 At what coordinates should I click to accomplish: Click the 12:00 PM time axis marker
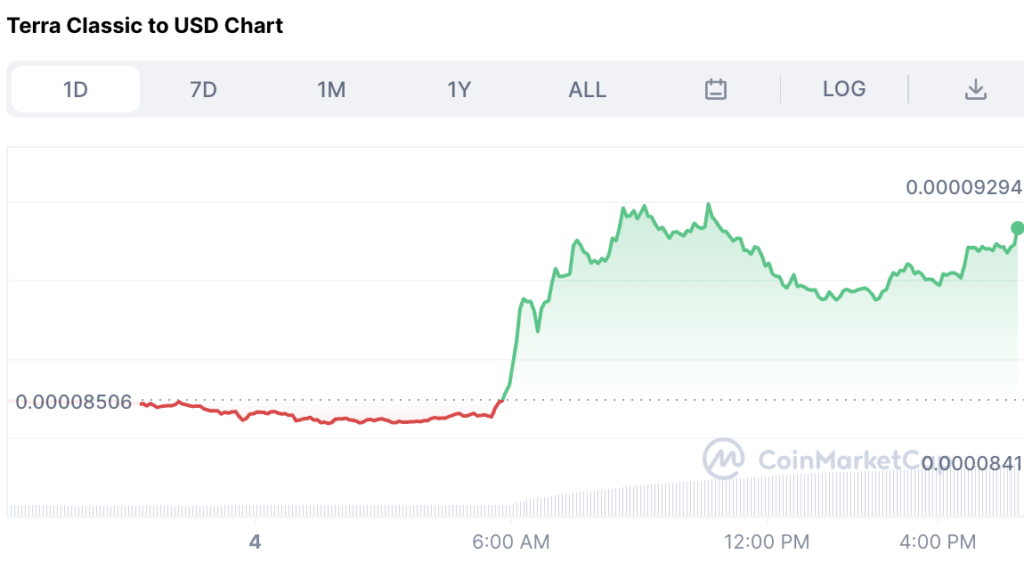[767, 541]
